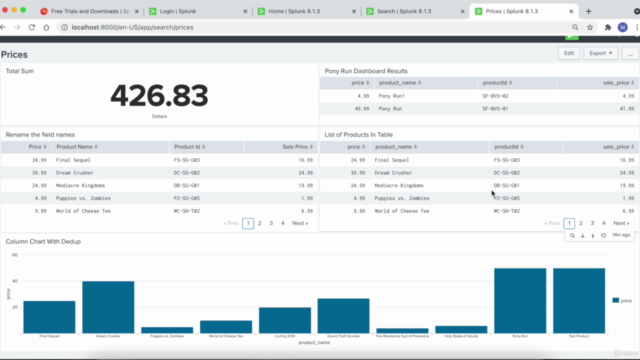
Task: Go to page 2 in Rename table
Action: coord(260,223)
